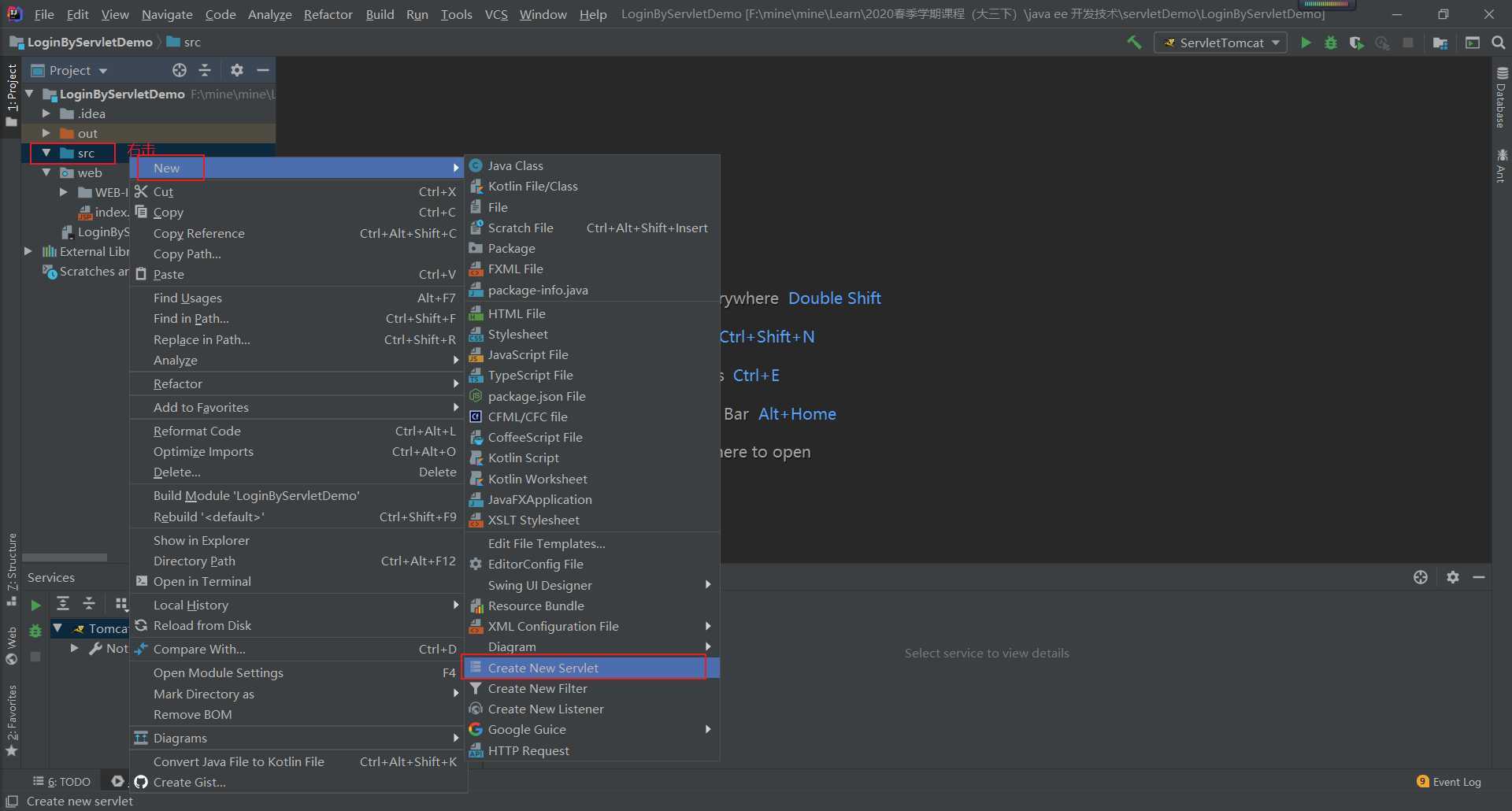This screenshot has width=1512, height=811.
Task: Select HTTP Request entry
Action: [x=592, y=750]
